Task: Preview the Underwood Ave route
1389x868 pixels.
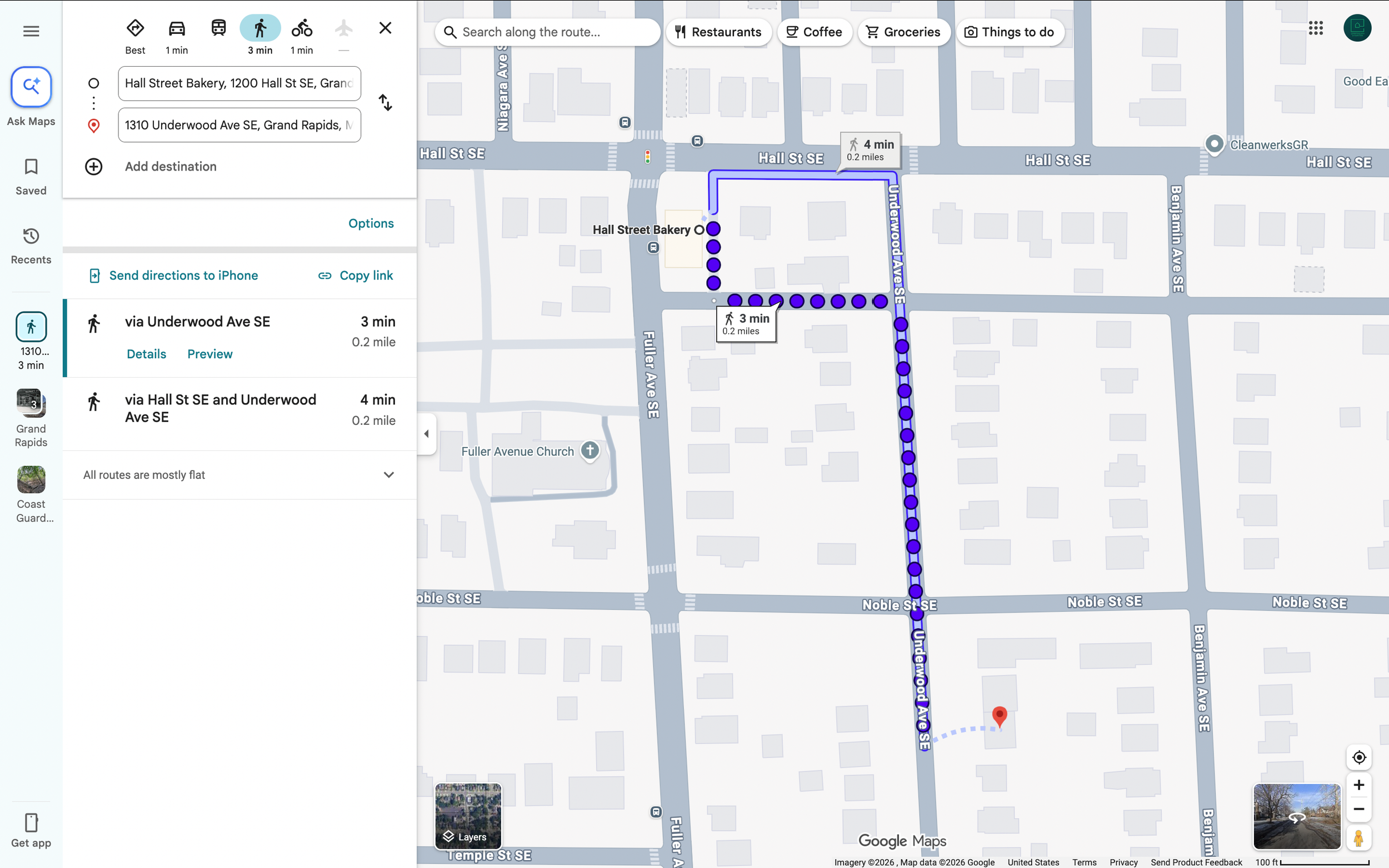Action: coord(209,354)
